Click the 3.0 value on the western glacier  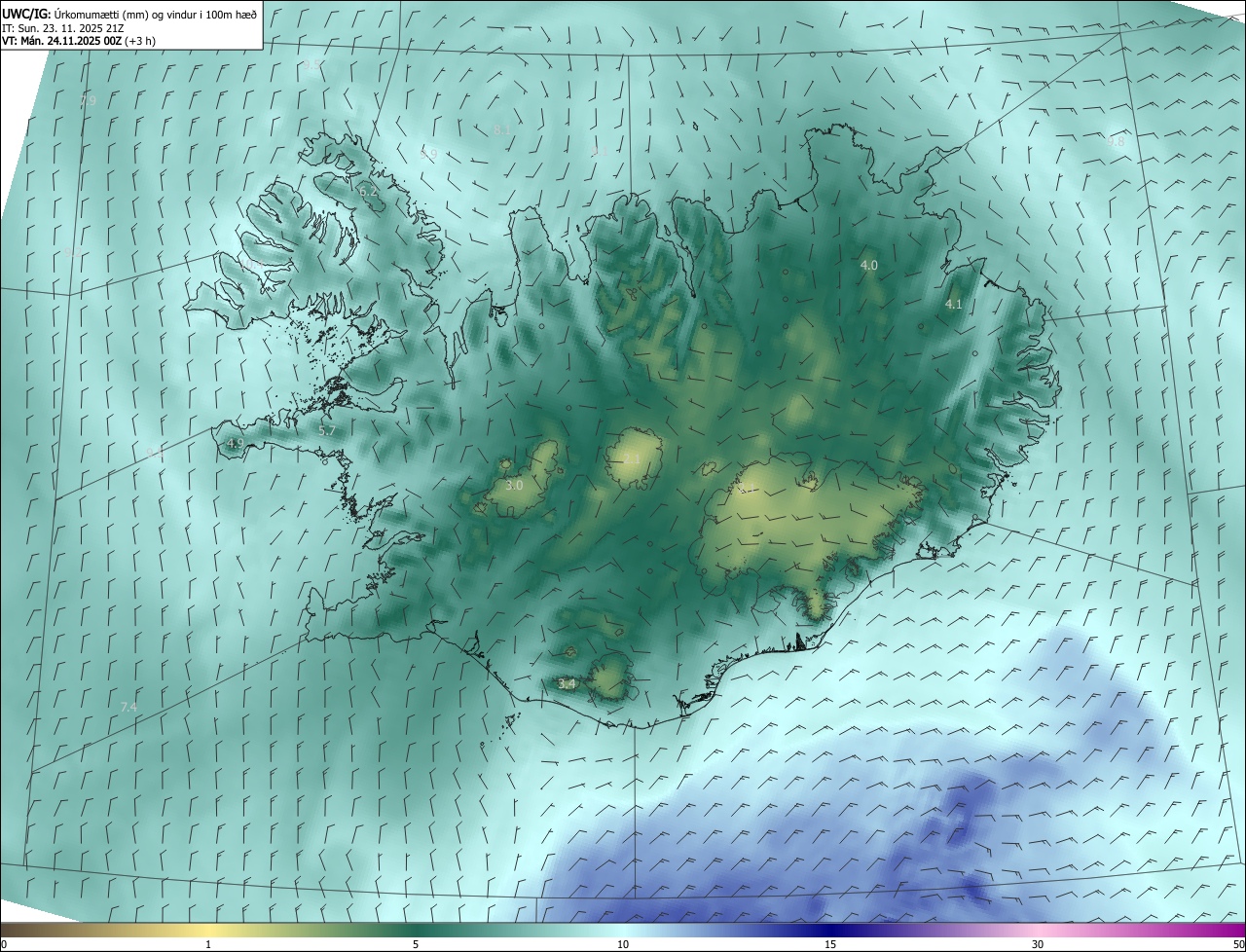[x=515, y=485]
